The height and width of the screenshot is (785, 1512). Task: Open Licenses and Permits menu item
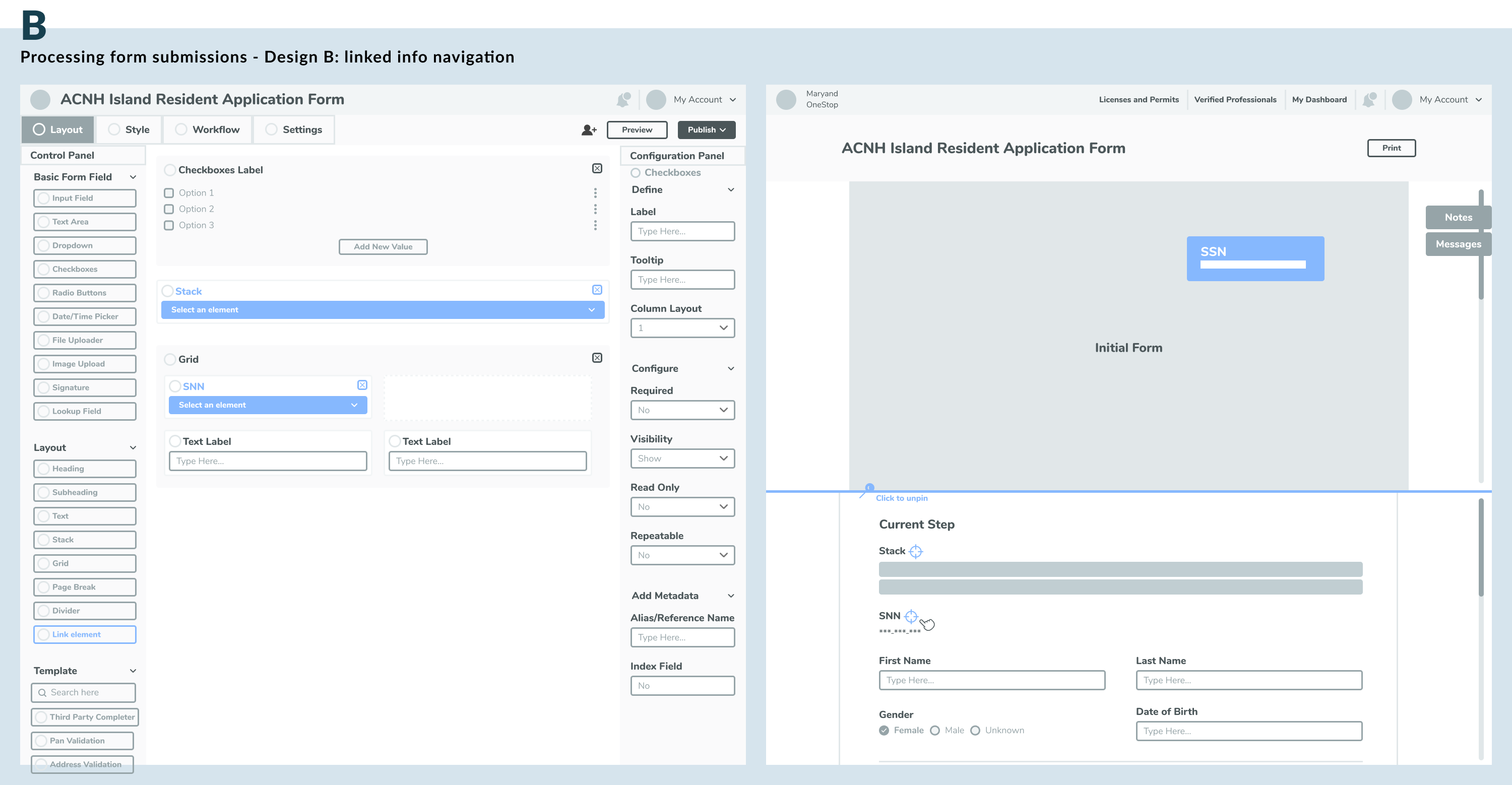1139,100
